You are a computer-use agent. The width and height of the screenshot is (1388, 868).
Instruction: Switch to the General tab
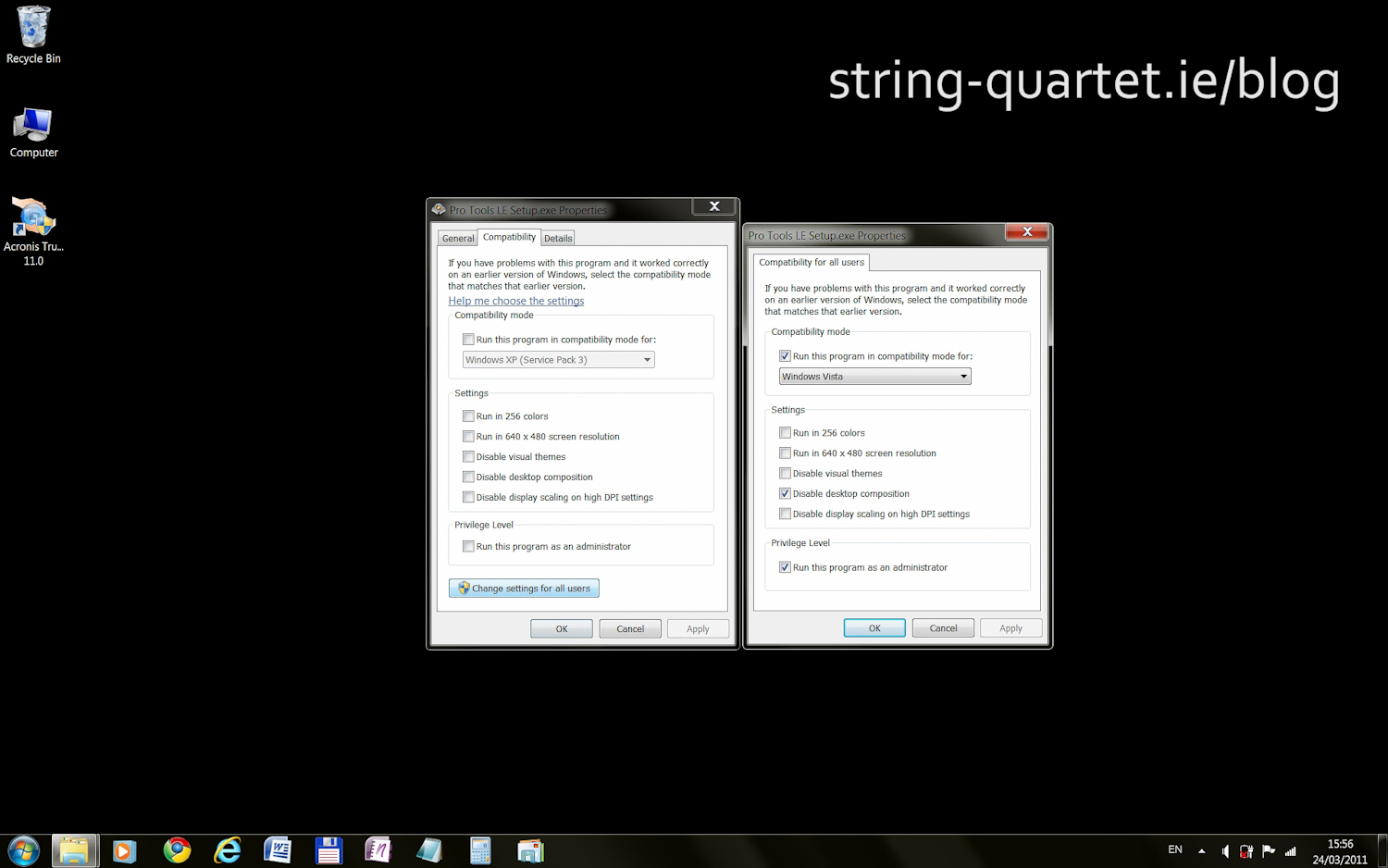[458, 238]
